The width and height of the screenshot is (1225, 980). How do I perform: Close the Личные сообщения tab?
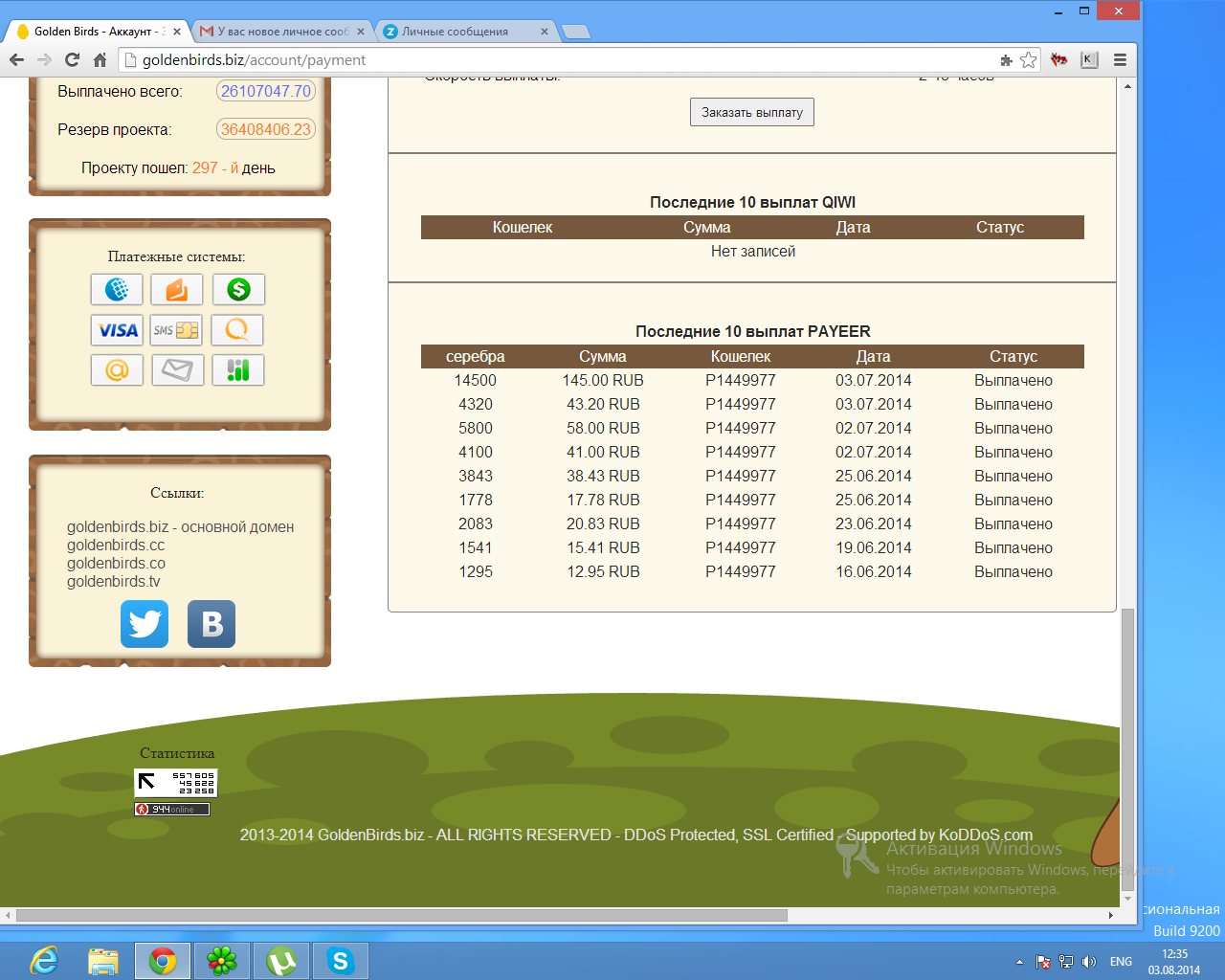coord(545,32)
